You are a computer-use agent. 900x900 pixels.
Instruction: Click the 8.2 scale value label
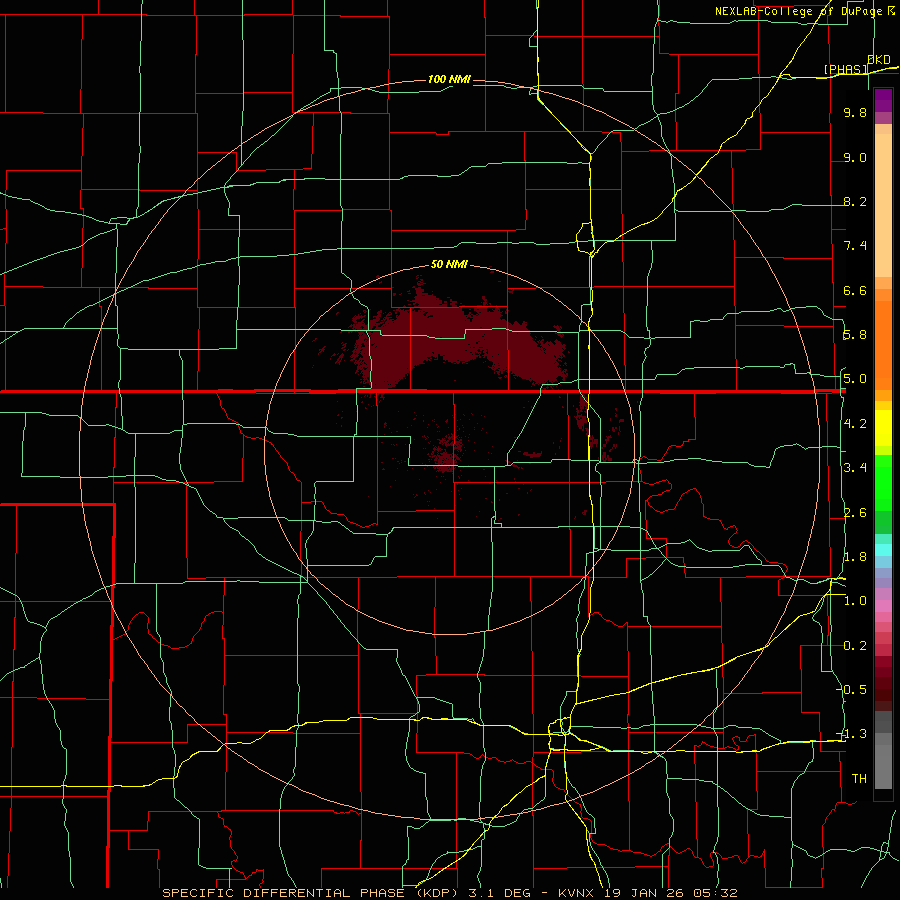(x=855, y=201)
